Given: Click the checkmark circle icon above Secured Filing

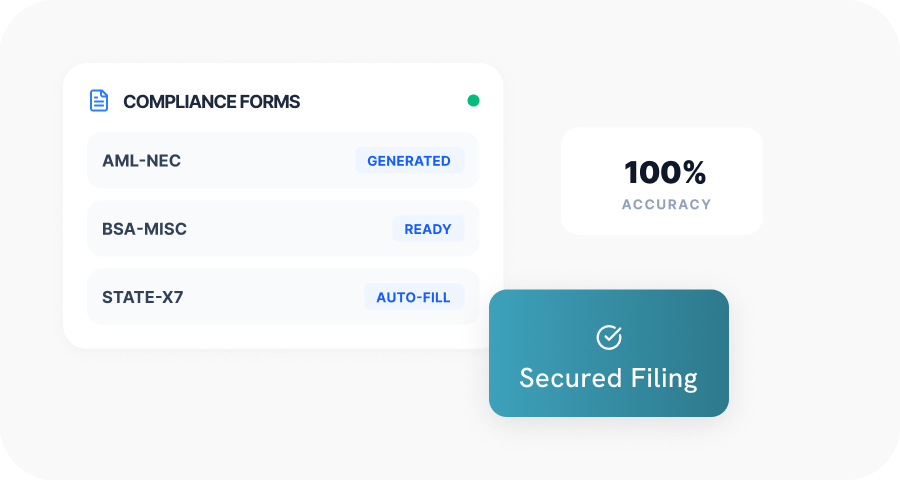Looking at the screenshot, I should click(608, 337).
